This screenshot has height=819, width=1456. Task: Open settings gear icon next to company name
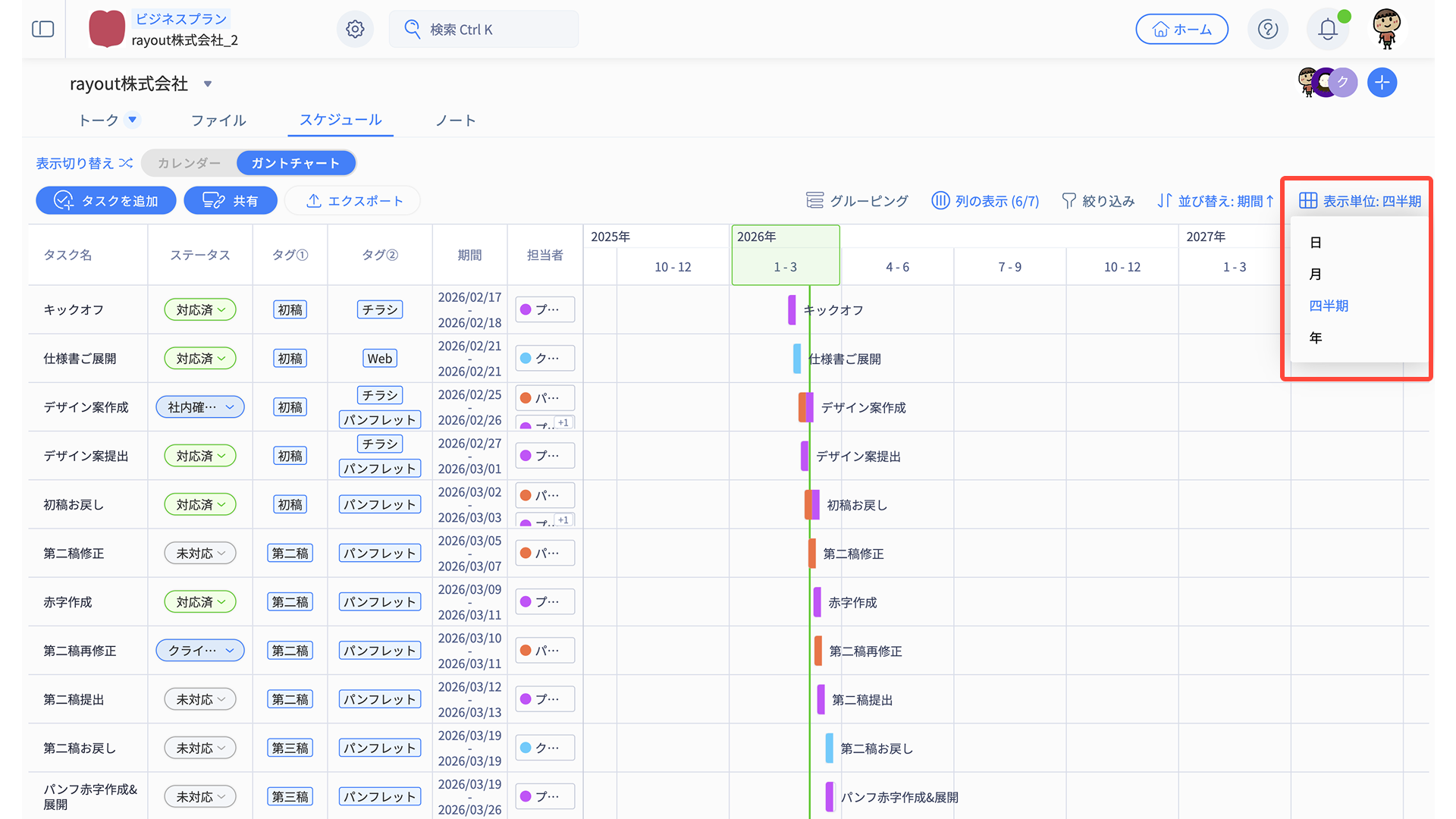355,30
